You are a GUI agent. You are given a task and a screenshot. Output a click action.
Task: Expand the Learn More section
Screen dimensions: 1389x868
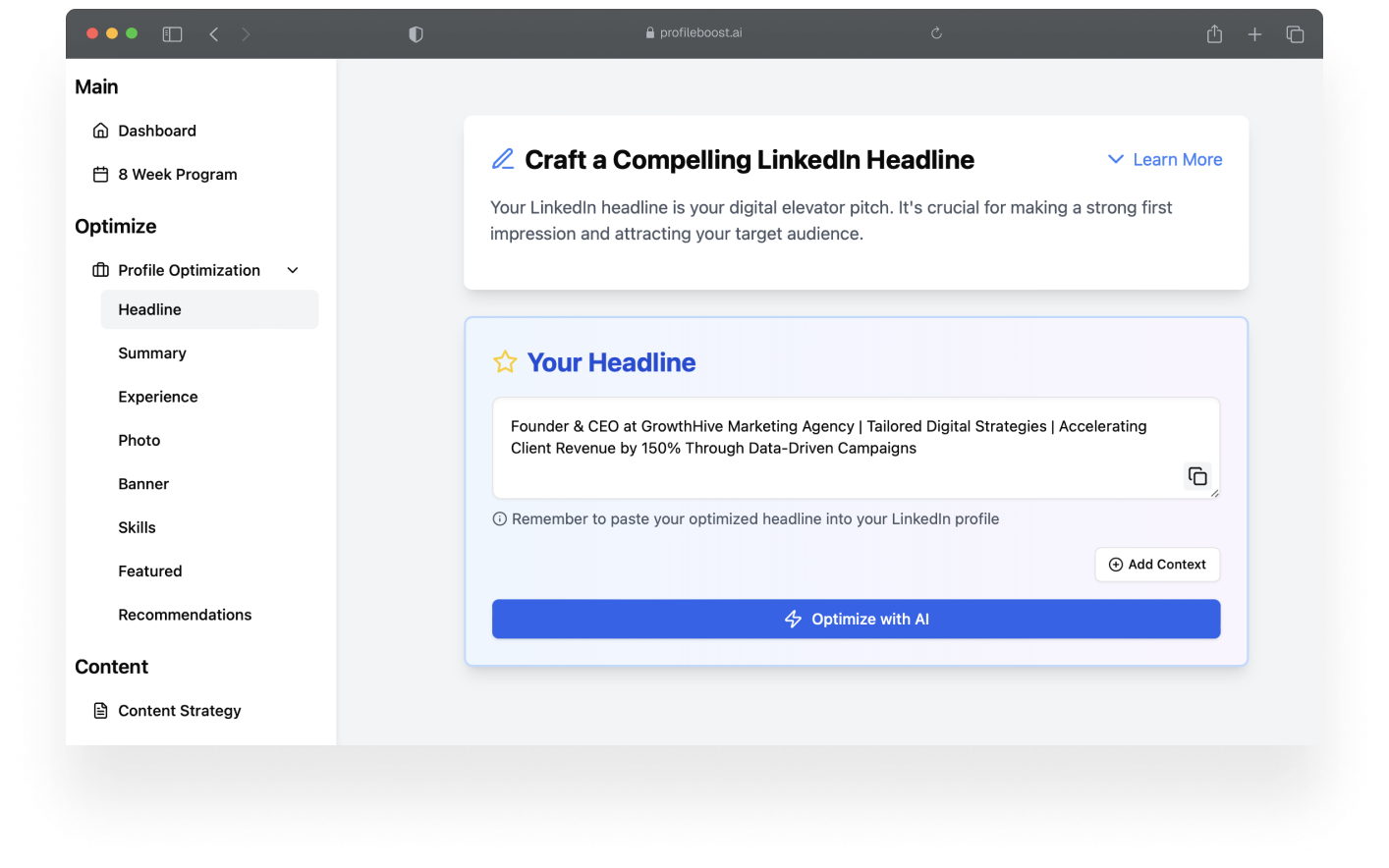(1165, 160)
